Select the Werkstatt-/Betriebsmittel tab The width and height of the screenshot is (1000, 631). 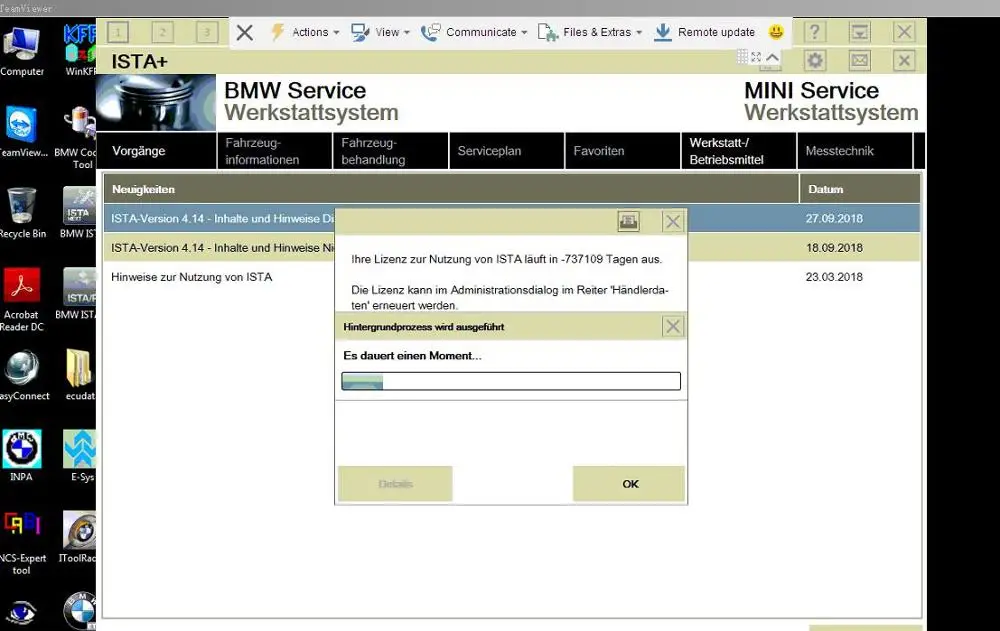[x=739, y=151]
